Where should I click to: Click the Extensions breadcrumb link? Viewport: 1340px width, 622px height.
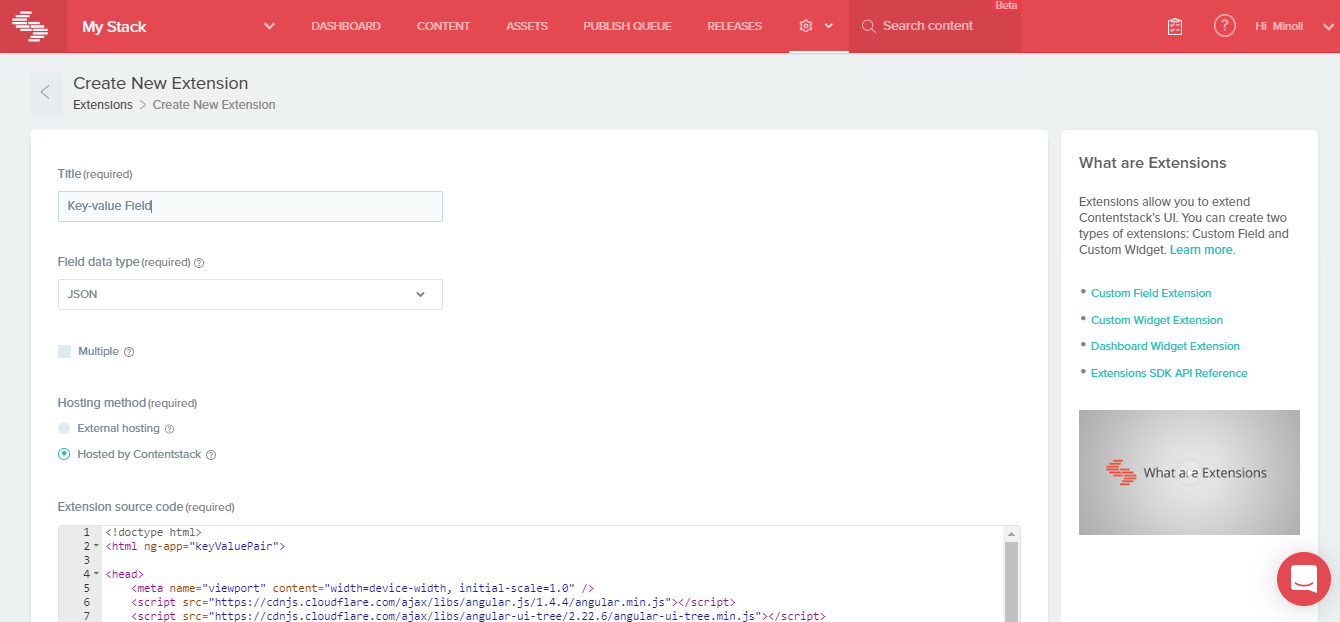click(103, 105)
